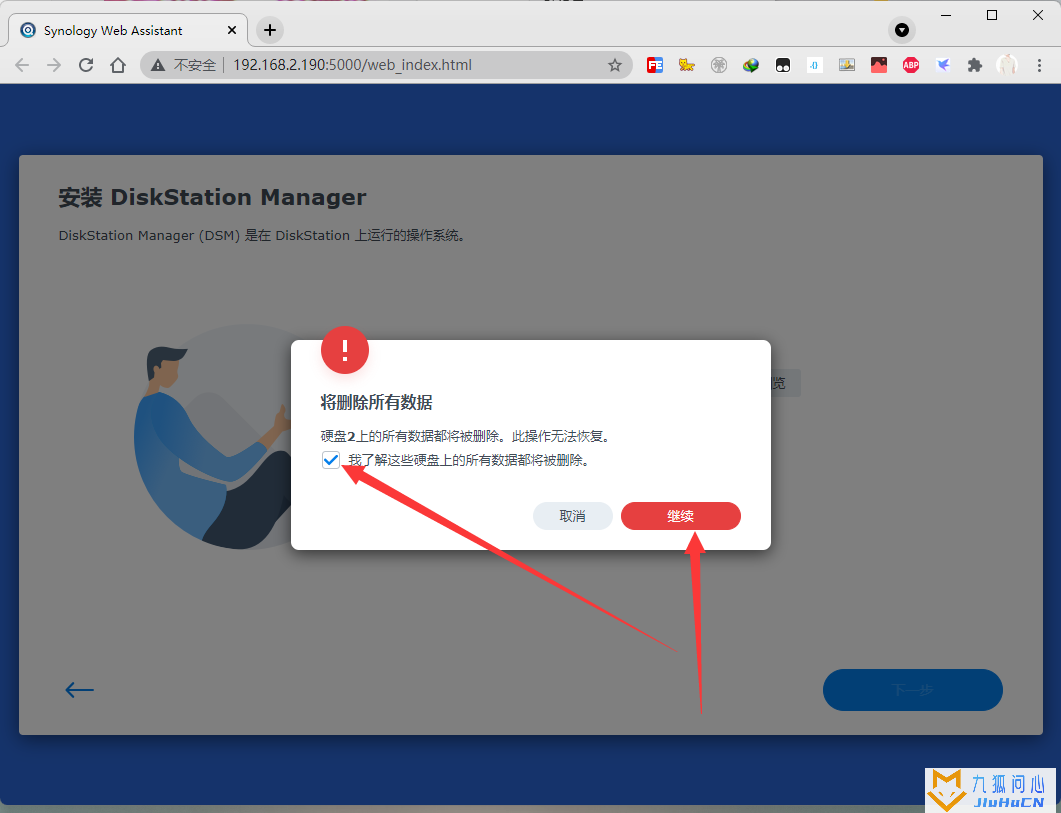This screenshot has width=1061, height=813.
Task: Open the Chrome three-dot menu
Action: (1039, 65)
